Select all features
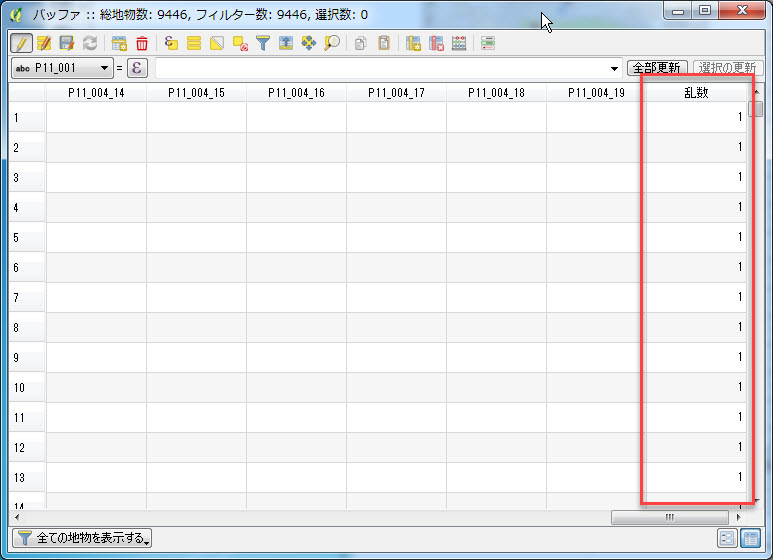This screenshot has height=560, width=773. click(194, 43)
